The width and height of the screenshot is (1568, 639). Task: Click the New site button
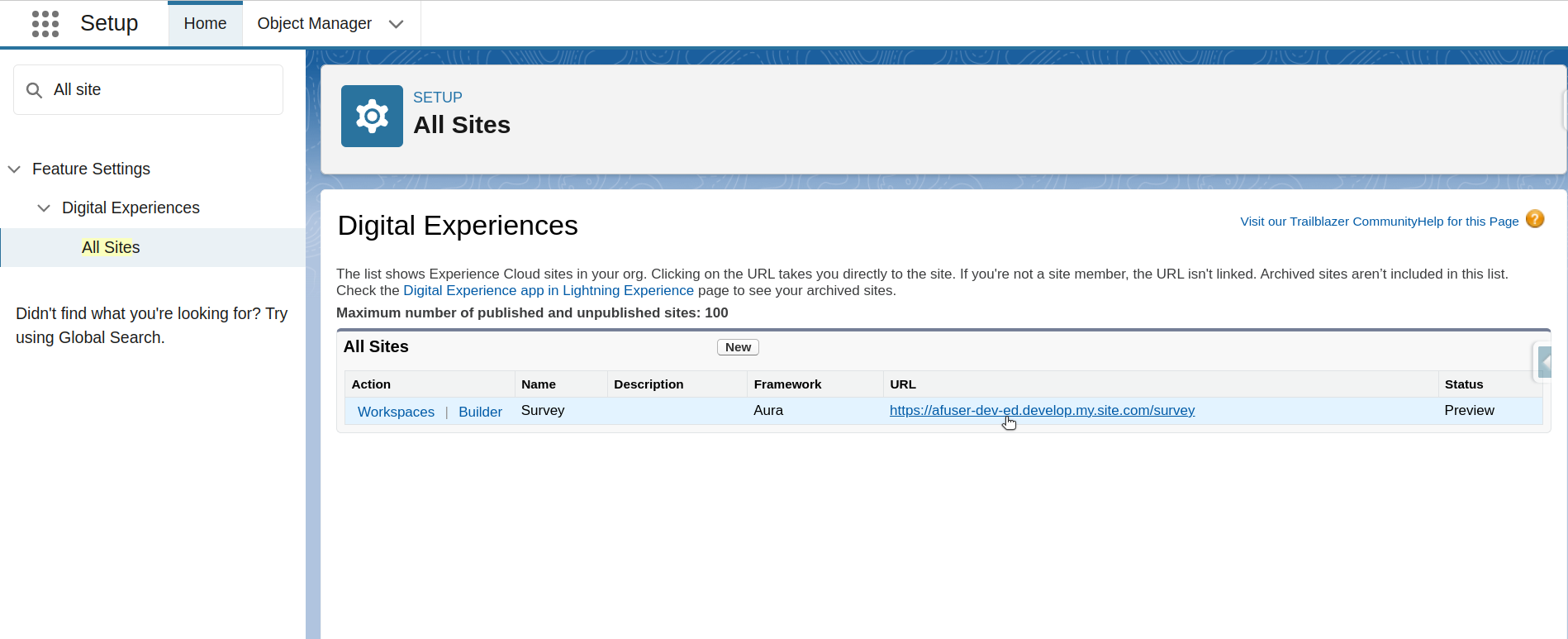click(737, 347)
